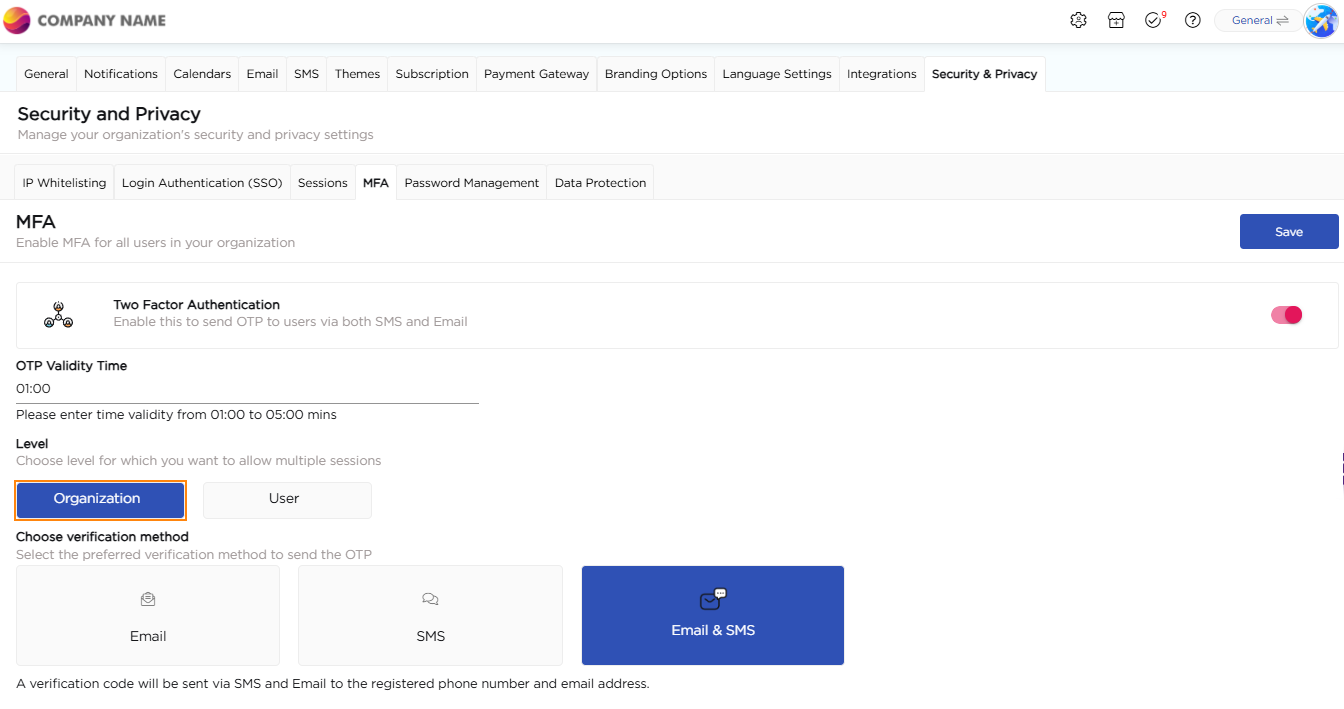Open the admin settings gear icon
The width and height of the screenshot is (1344, 709).
coord(1078,20)
